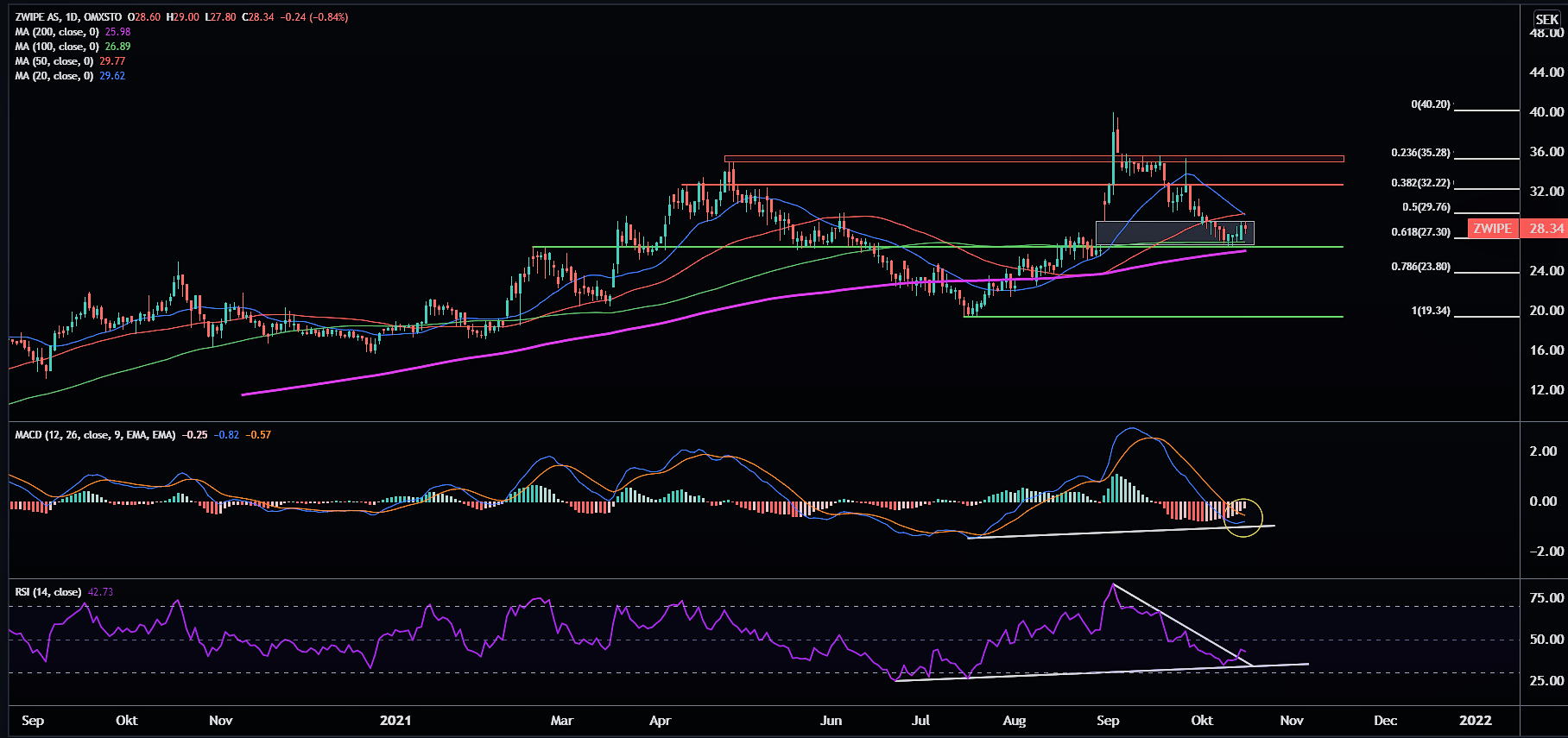1568x738 pixels.
Task: Open the MACD indicator legend
Action: [x=95, y=435]
